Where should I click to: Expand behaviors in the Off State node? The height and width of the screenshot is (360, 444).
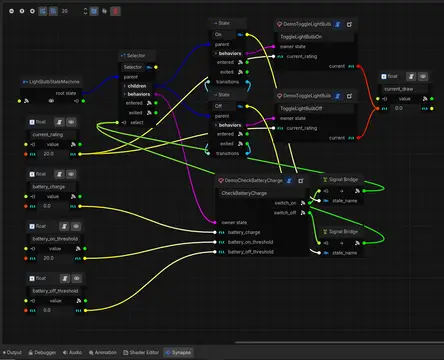[229, 125]
